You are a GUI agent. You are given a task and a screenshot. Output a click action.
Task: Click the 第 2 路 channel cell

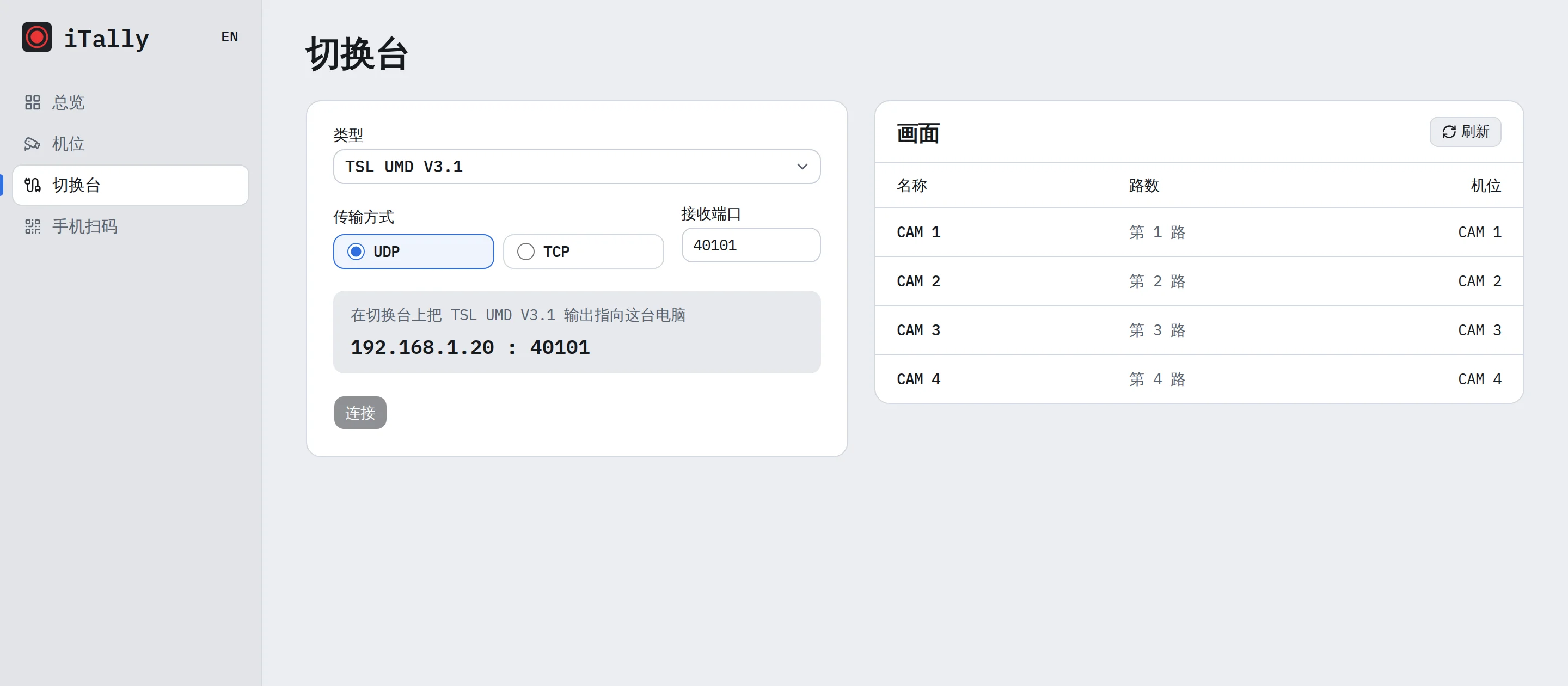point(1157,281)
